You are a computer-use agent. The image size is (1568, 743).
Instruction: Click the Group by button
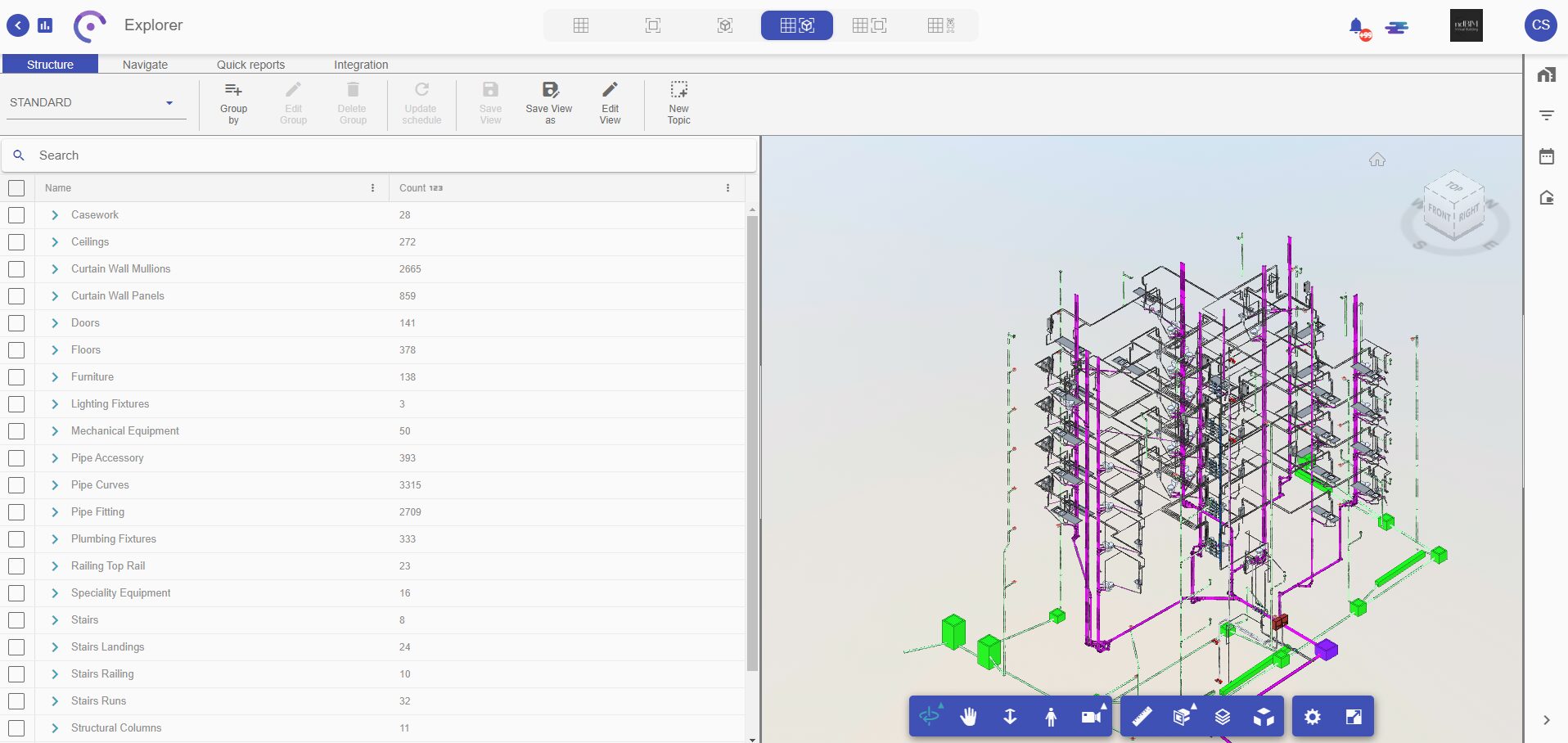pyautogui.click(x=233, y=102)
